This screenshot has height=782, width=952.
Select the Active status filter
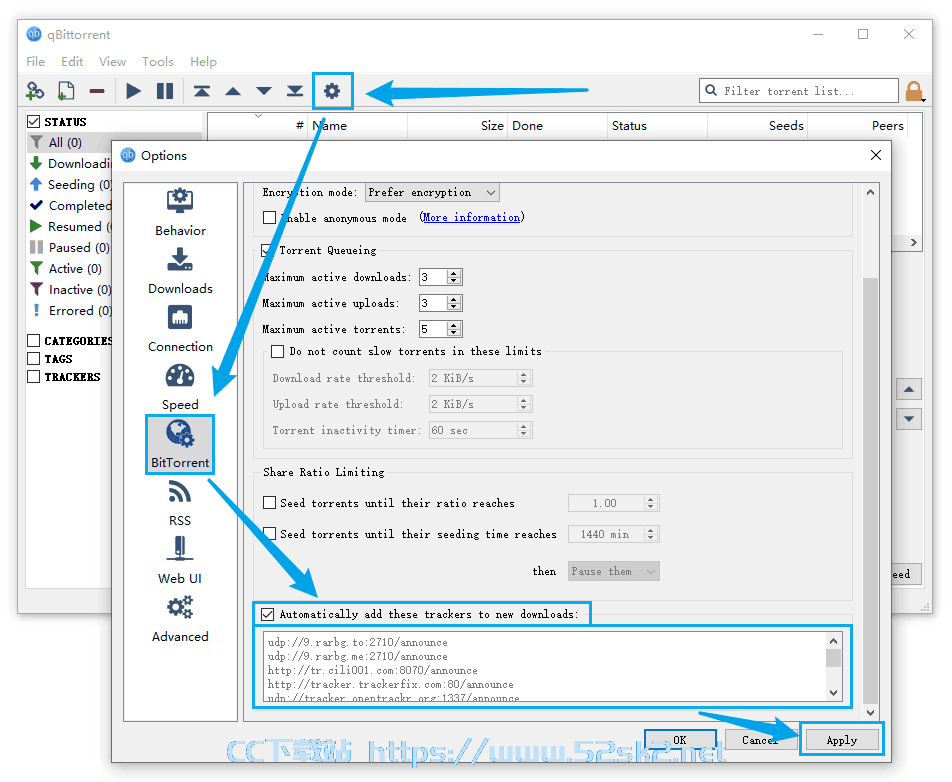66,268
